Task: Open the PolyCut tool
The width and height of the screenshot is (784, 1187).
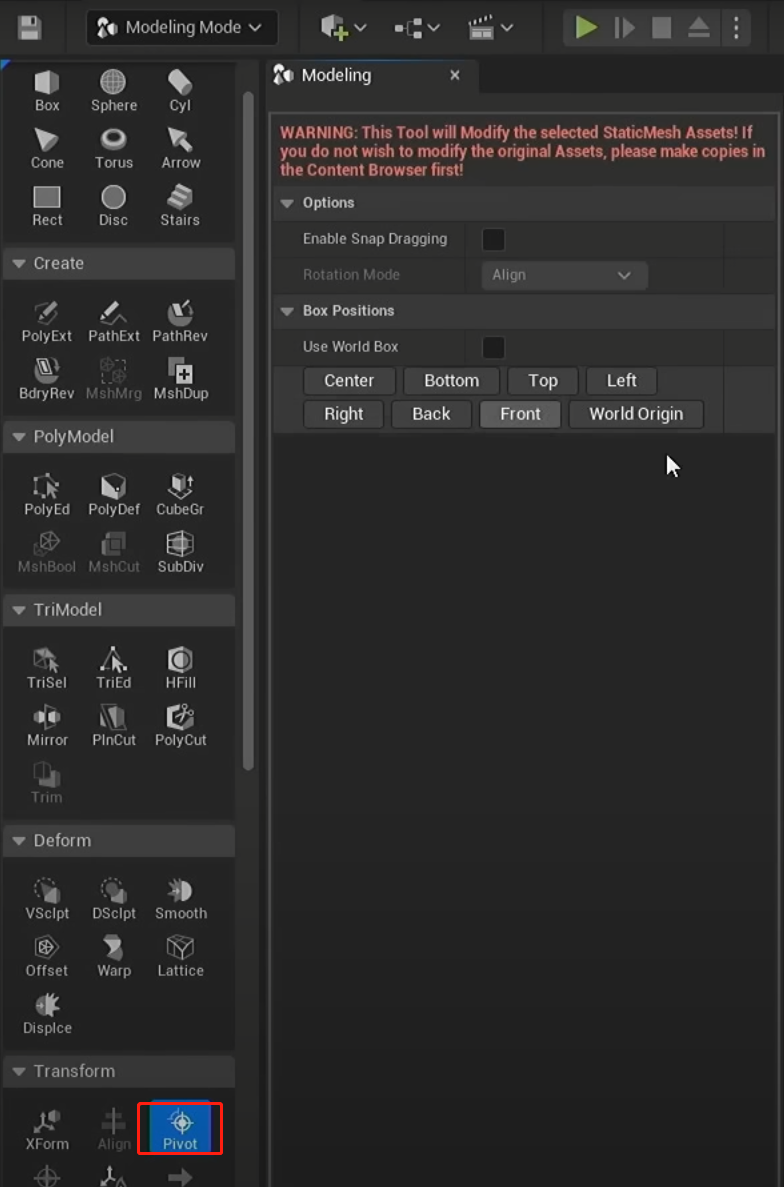Action: pyautogui.click(x=180, y=726)
